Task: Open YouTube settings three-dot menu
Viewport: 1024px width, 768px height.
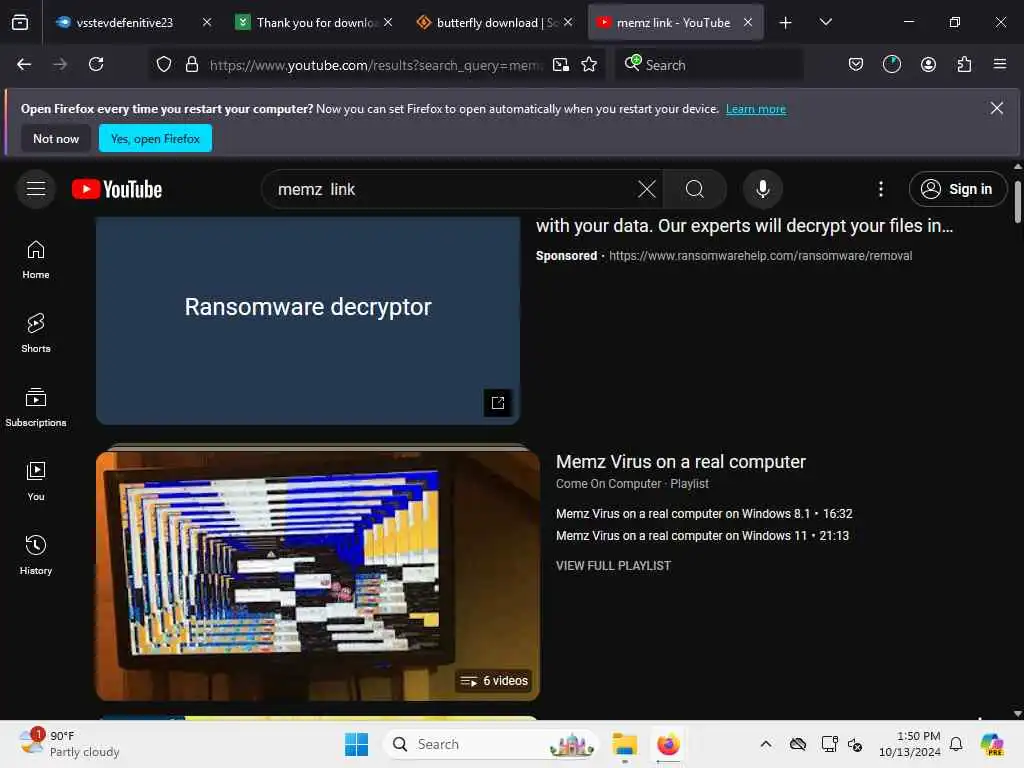Action: pyautogui.click(x=881, y=189)
